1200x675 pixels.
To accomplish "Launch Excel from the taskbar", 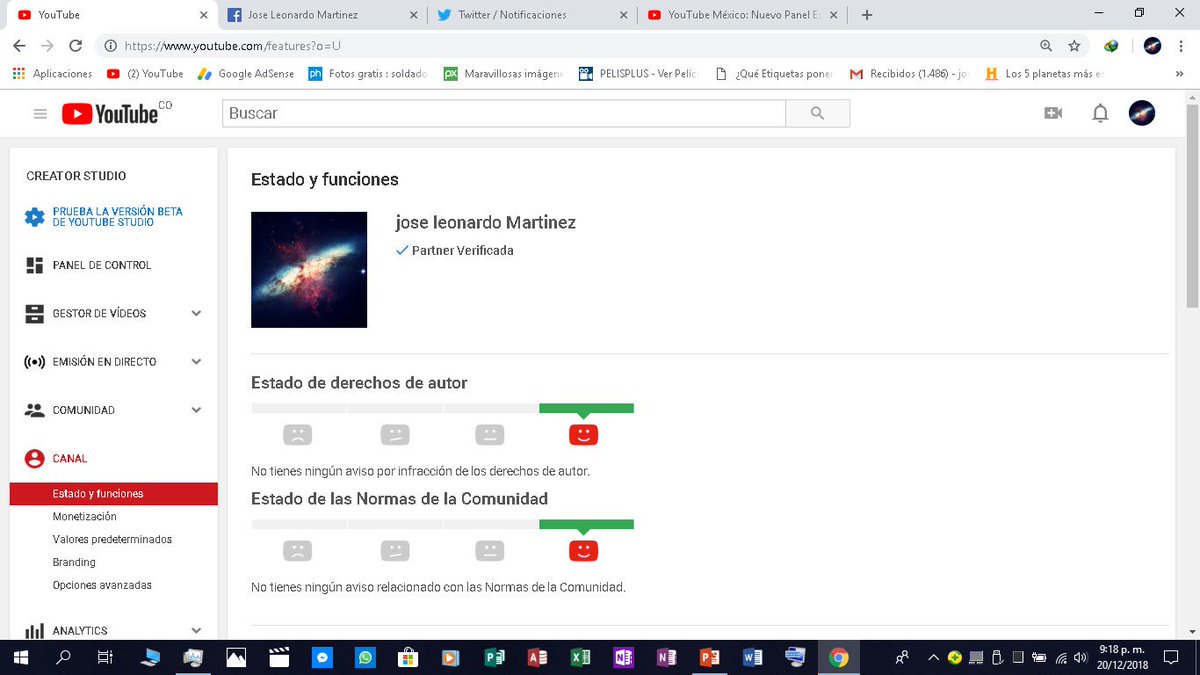I will tap(580, 657).
